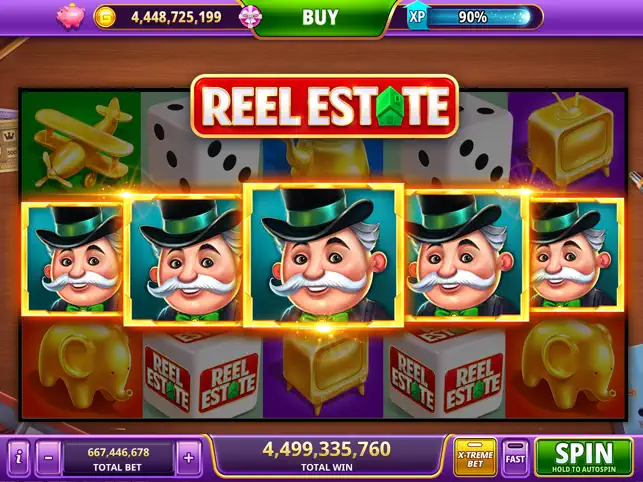Click the XP progress bar at 90%

(480, 17)
